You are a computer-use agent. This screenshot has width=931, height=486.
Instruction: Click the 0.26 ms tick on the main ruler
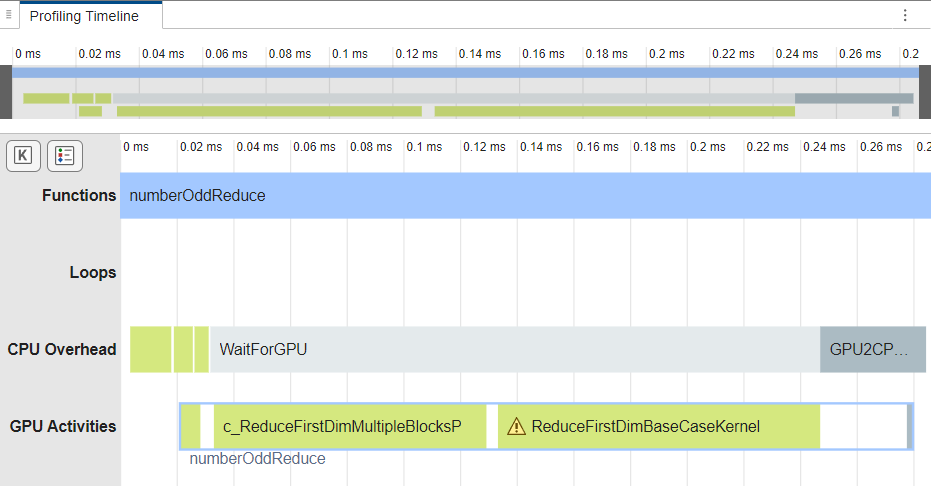click(x=881, y=147)
